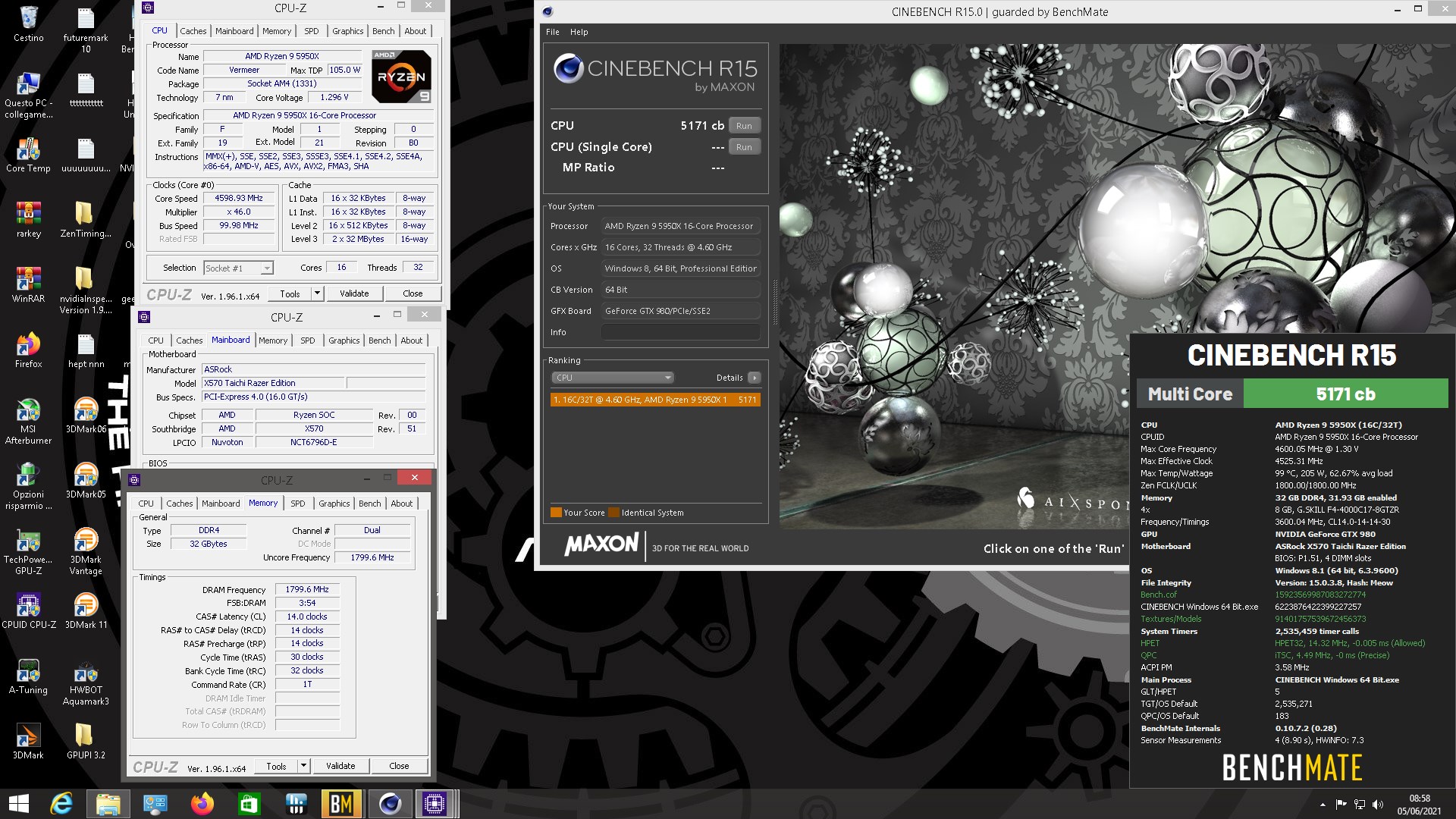Click Close button in top CPU-Z window
Viewport: 1456px width, 819px height.
(413, 293)
